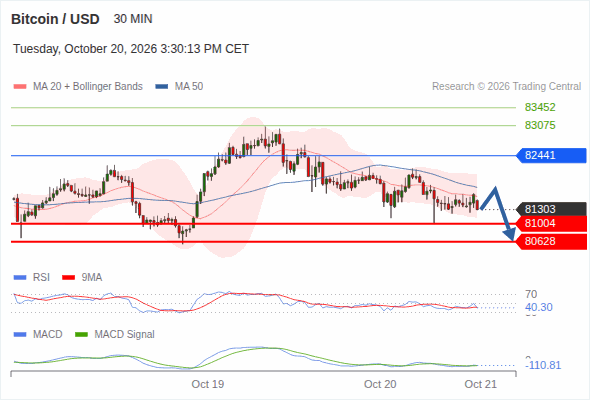Click the RSI legend label

(41, 278)
